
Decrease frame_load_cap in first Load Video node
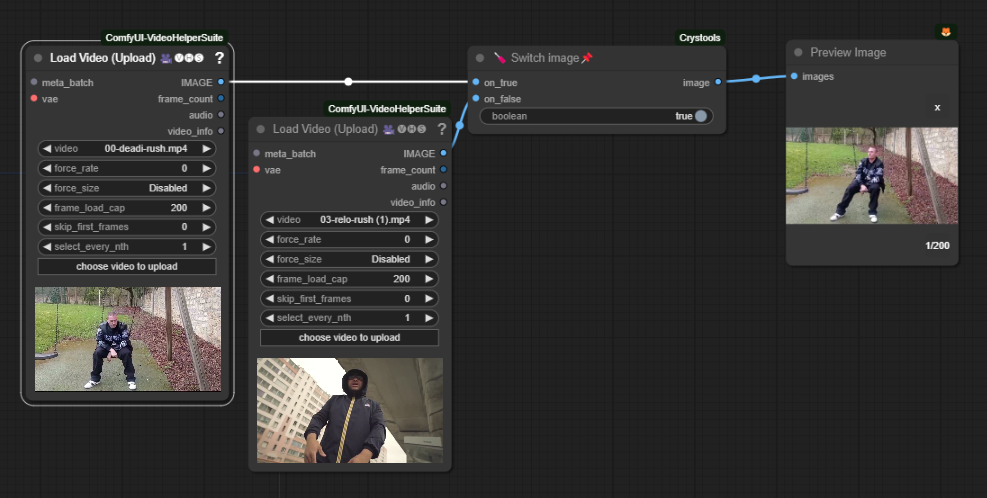(x=47, y=207)
